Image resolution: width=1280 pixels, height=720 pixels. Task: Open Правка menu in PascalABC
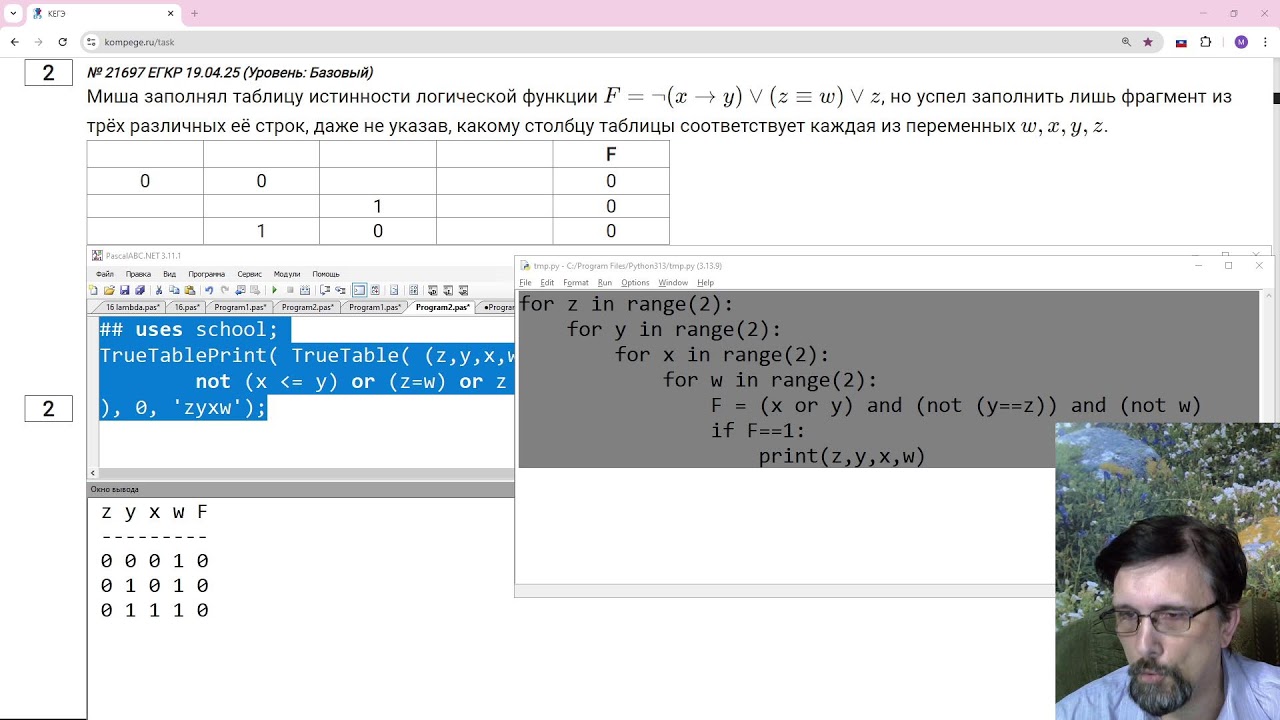tap(138, 274)
